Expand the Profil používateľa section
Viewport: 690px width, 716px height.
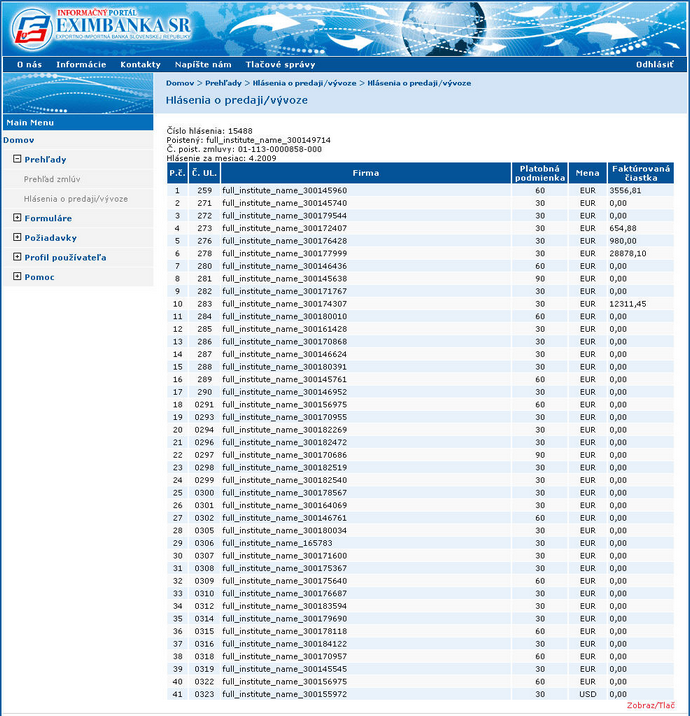point(17,257)
